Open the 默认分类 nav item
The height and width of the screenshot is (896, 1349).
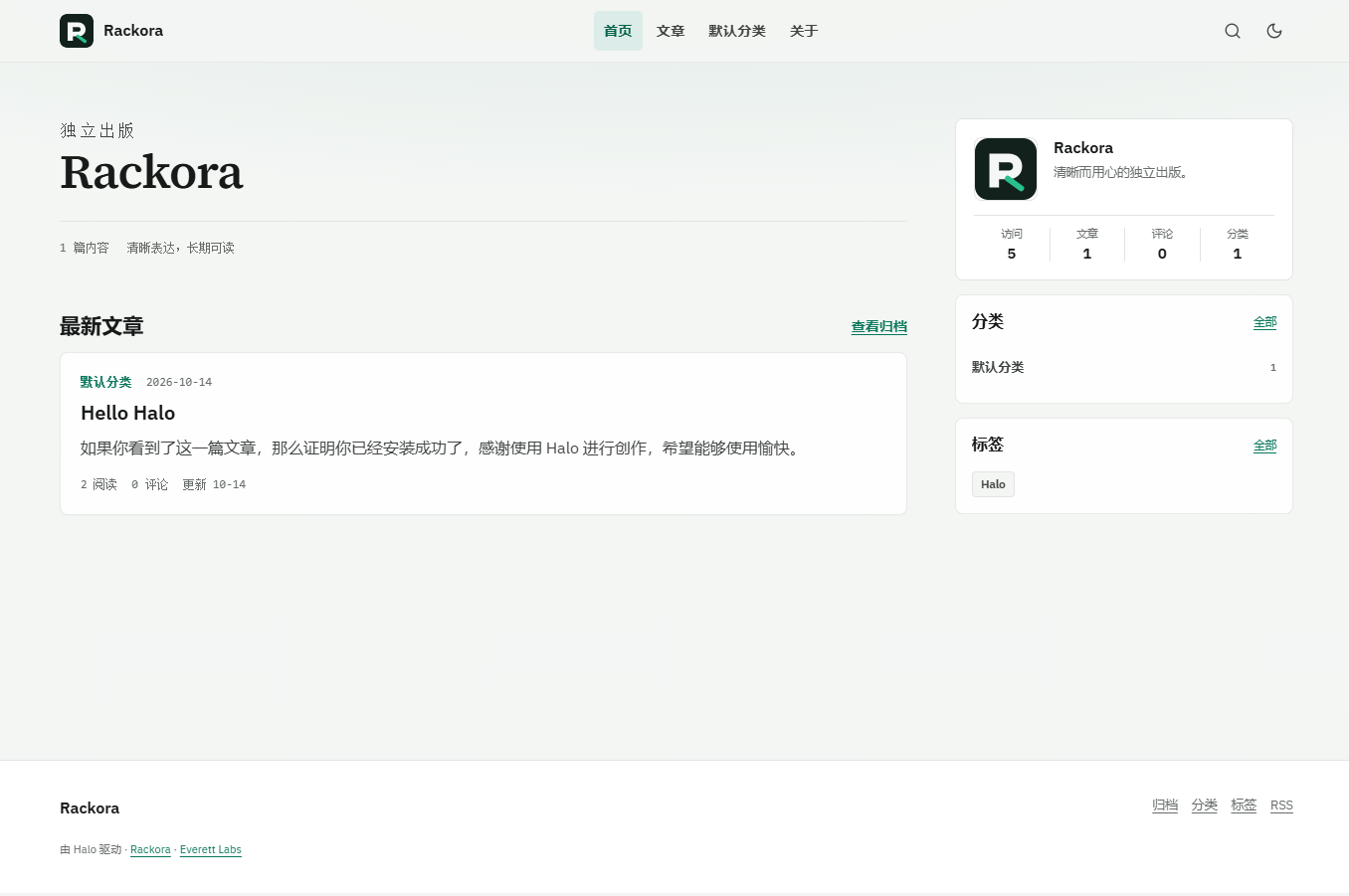737,31
